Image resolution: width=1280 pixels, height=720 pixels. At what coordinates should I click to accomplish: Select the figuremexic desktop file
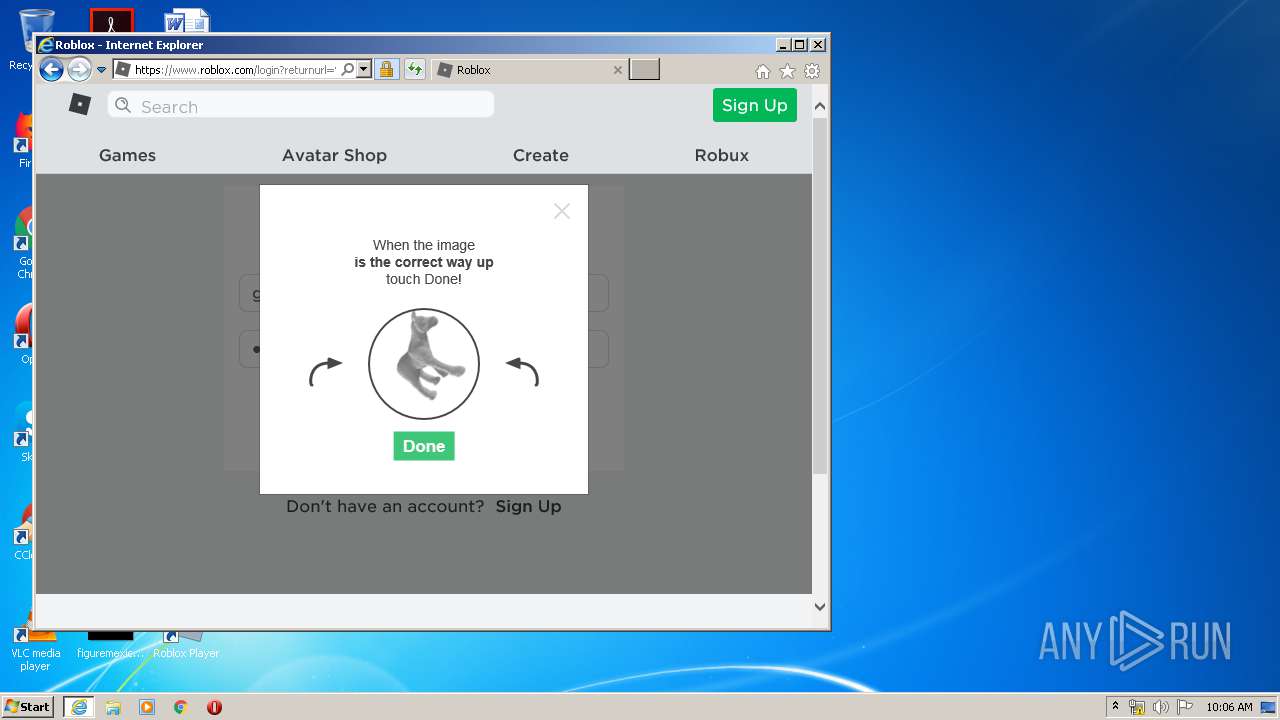coord(110,644)
